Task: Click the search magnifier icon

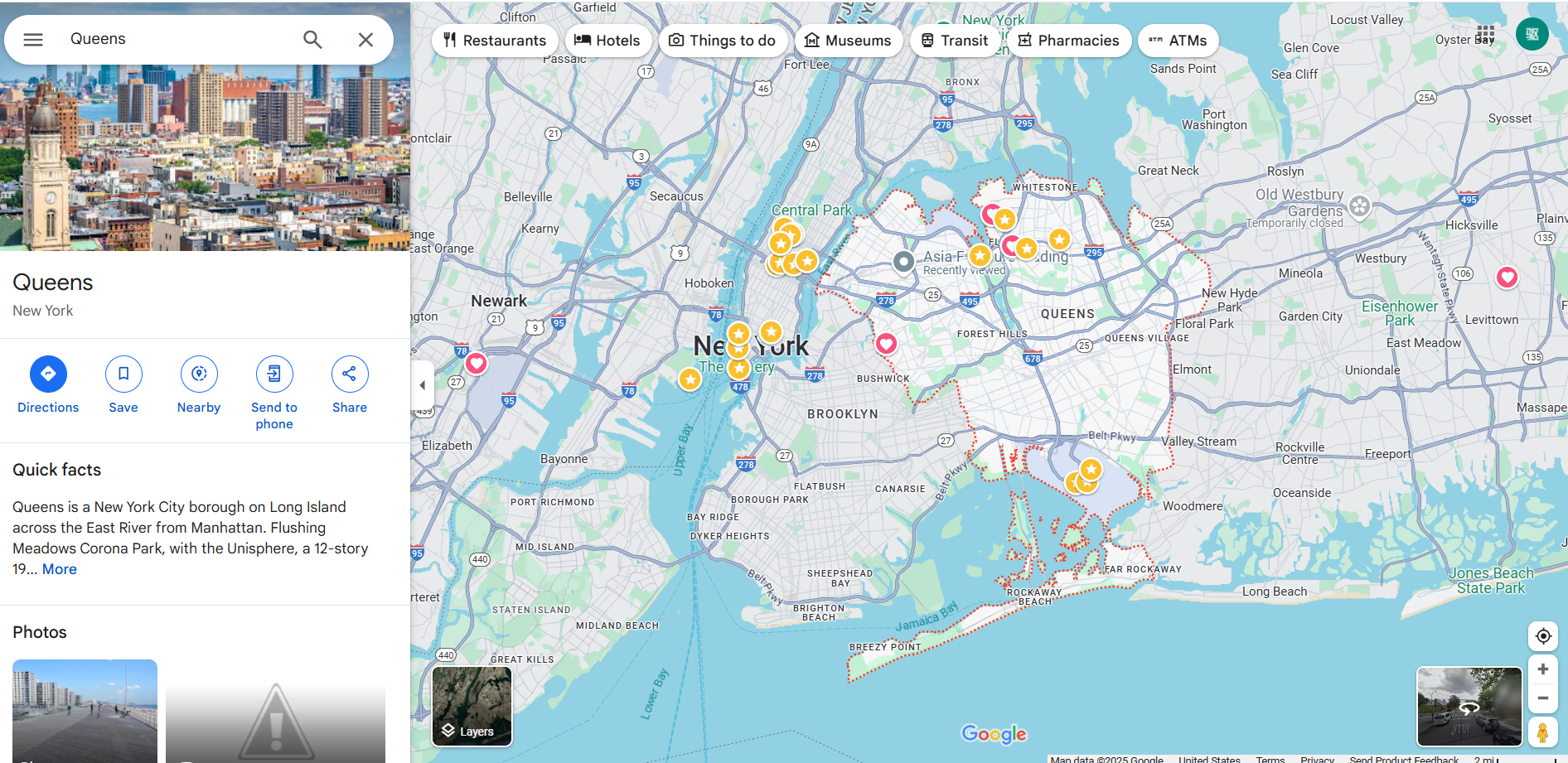Action: [312, 40]
